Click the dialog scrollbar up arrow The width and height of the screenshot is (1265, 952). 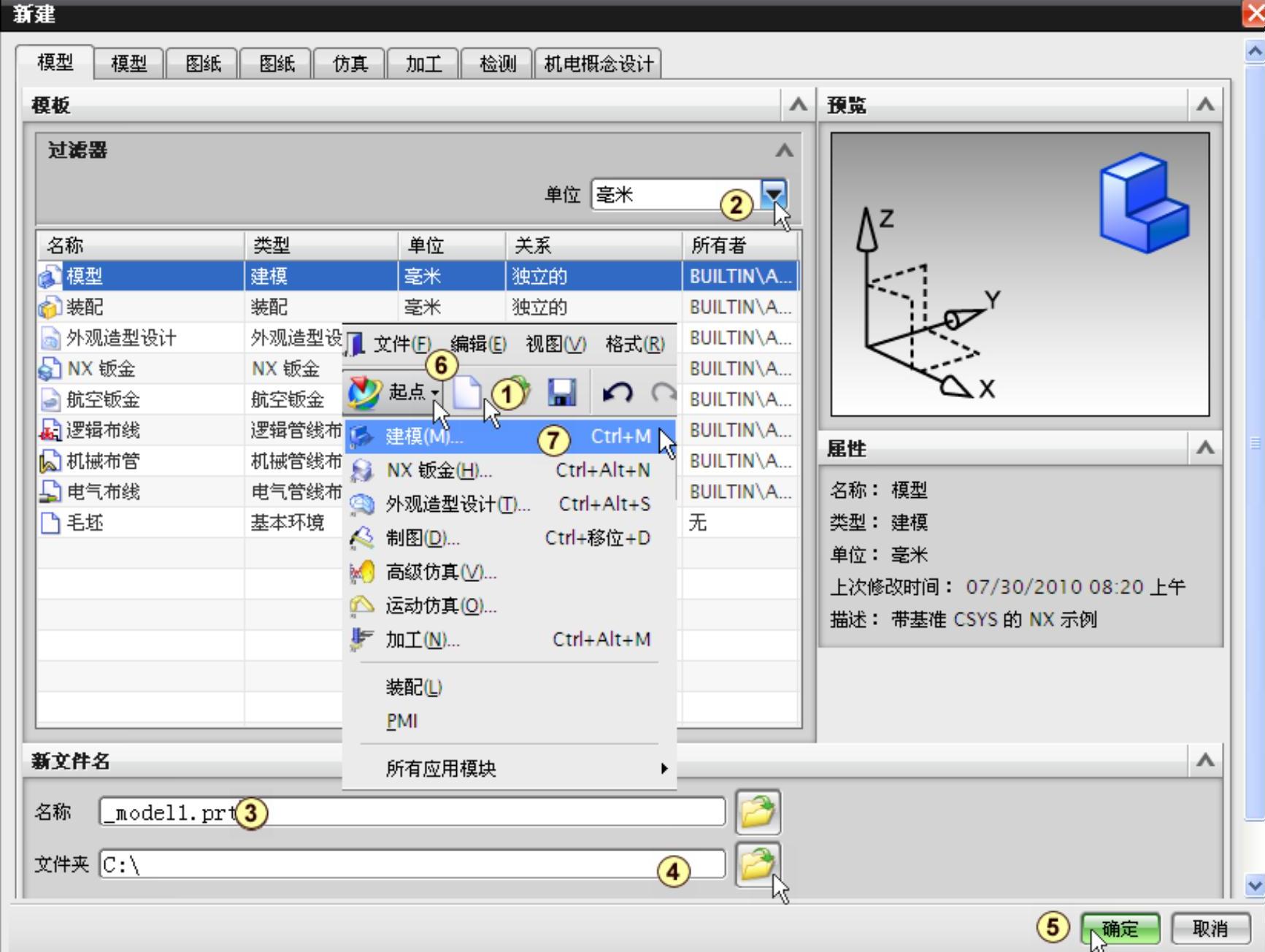[x=1255, y=51]
